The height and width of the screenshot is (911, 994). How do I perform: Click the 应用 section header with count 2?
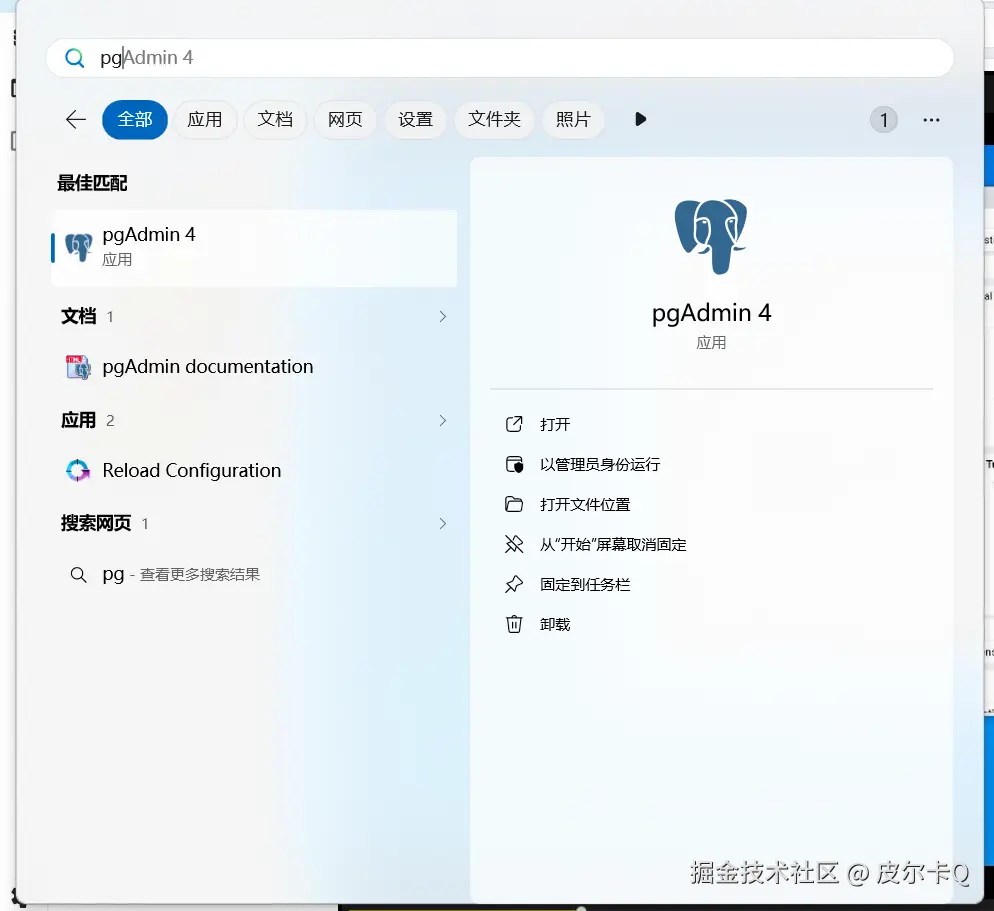pyautogui.click(x=87, y=420)
